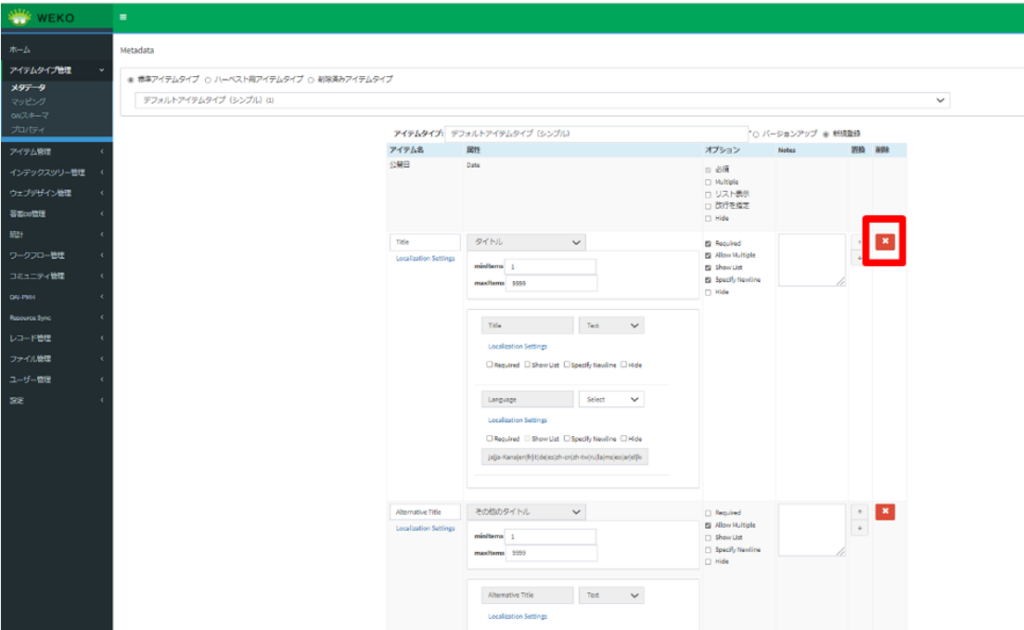Open the デフォルトアイテムタイプ (シンプル) selector
1024x630 pixels.
pyautogui.click(x=541, y=100)
